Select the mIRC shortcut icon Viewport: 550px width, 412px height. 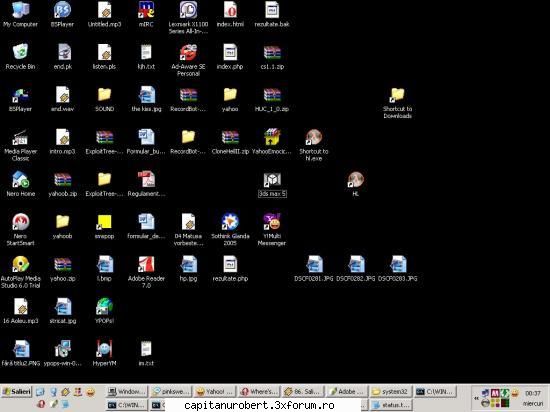coord(146,10)
